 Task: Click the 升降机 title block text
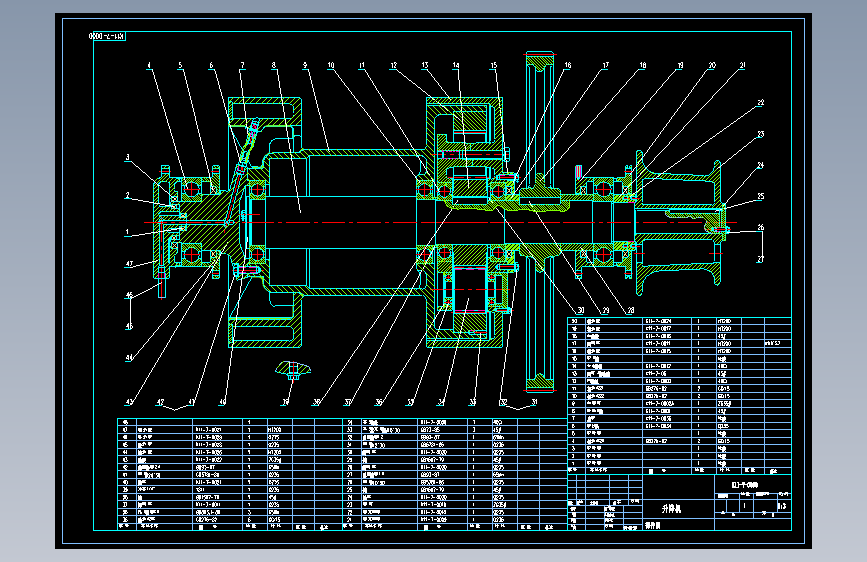coord(671,509)
